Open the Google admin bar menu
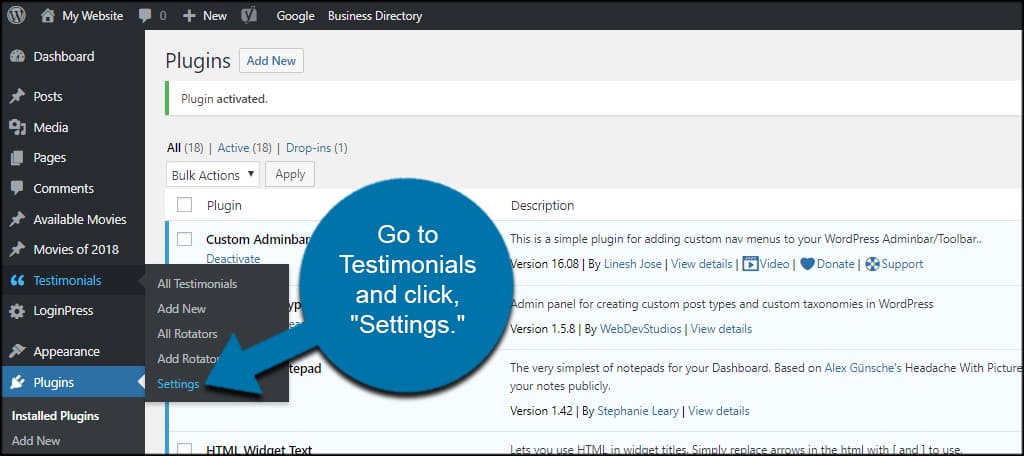The height and width of the screenshot is (456, 1024). [x=295, y=16]
